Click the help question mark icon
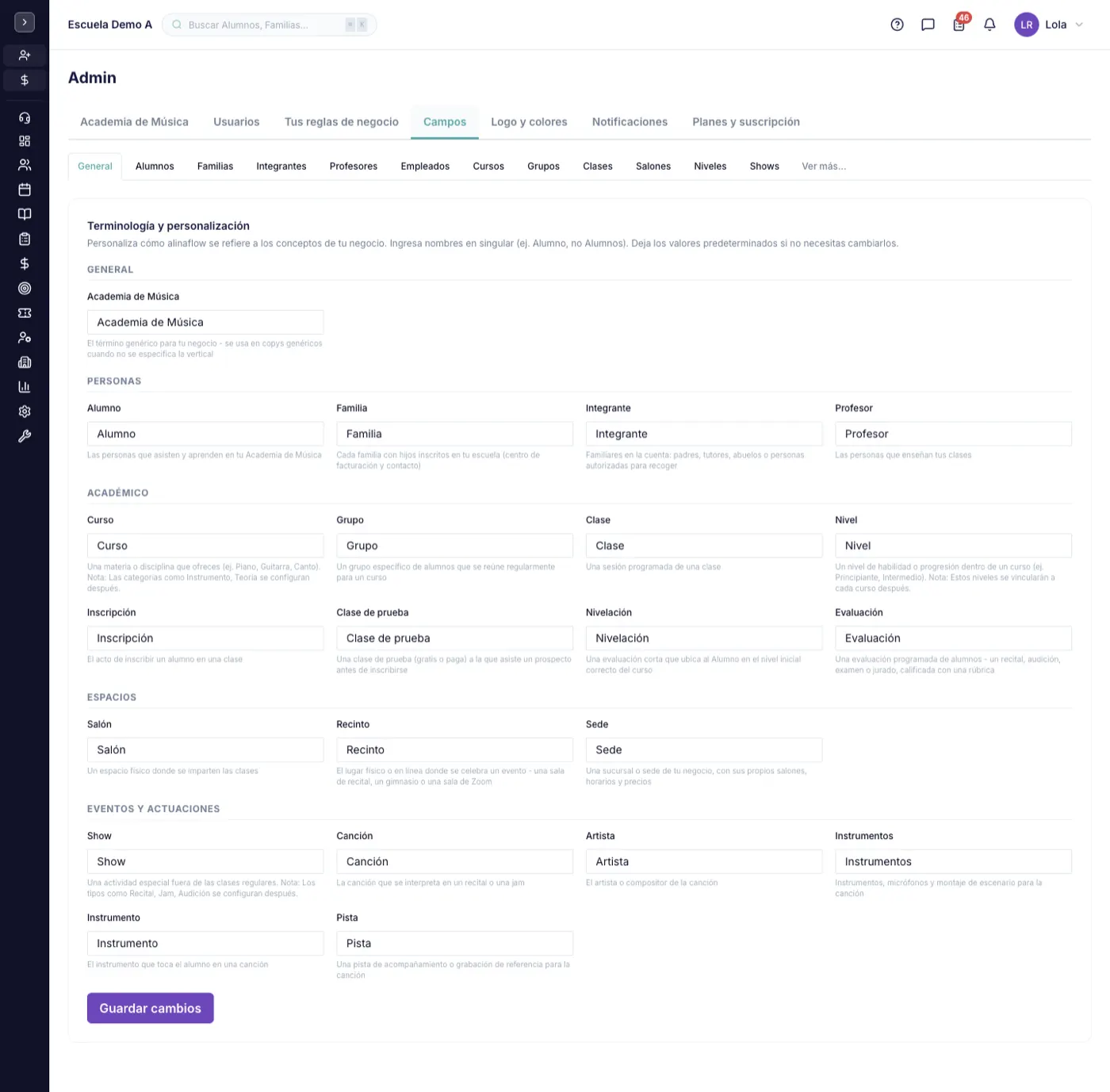 897,25
